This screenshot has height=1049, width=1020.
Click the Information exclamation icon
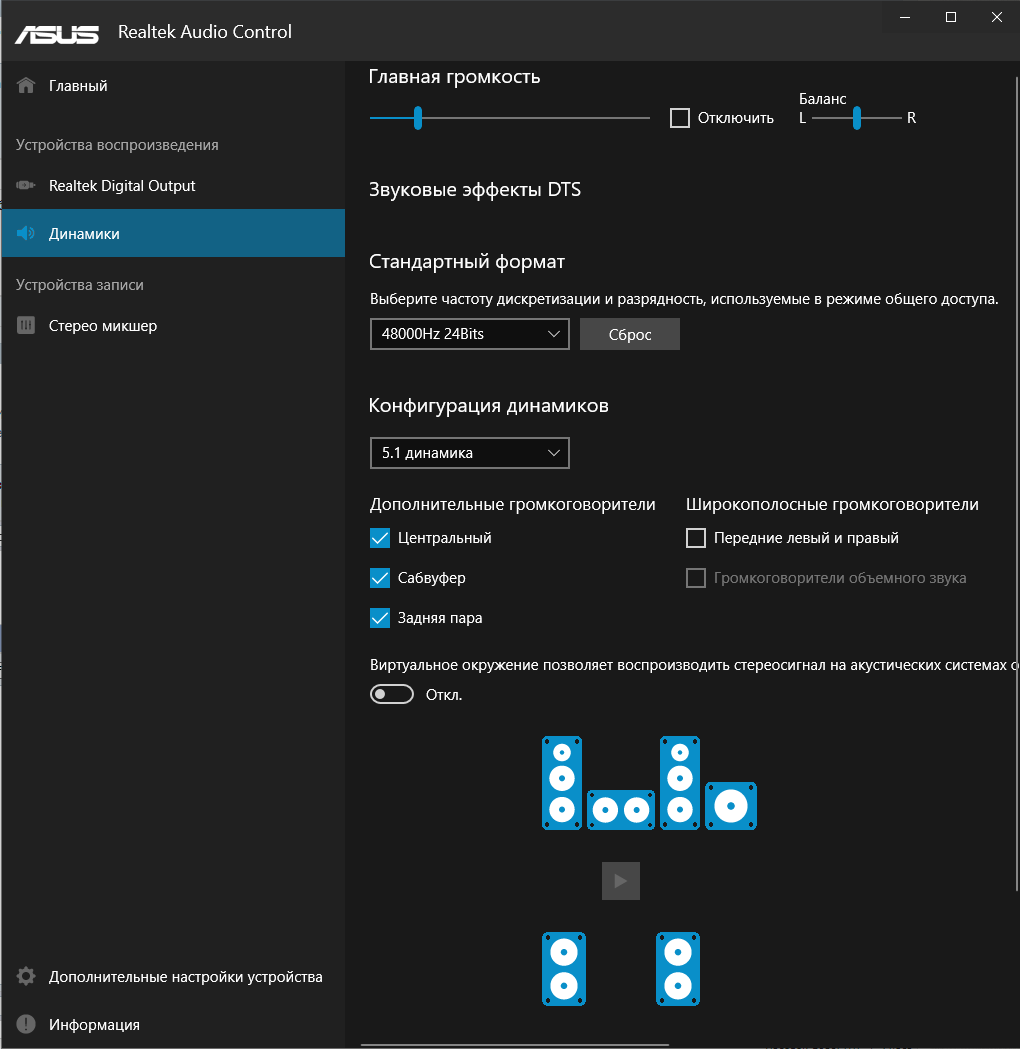[27, 1025]
